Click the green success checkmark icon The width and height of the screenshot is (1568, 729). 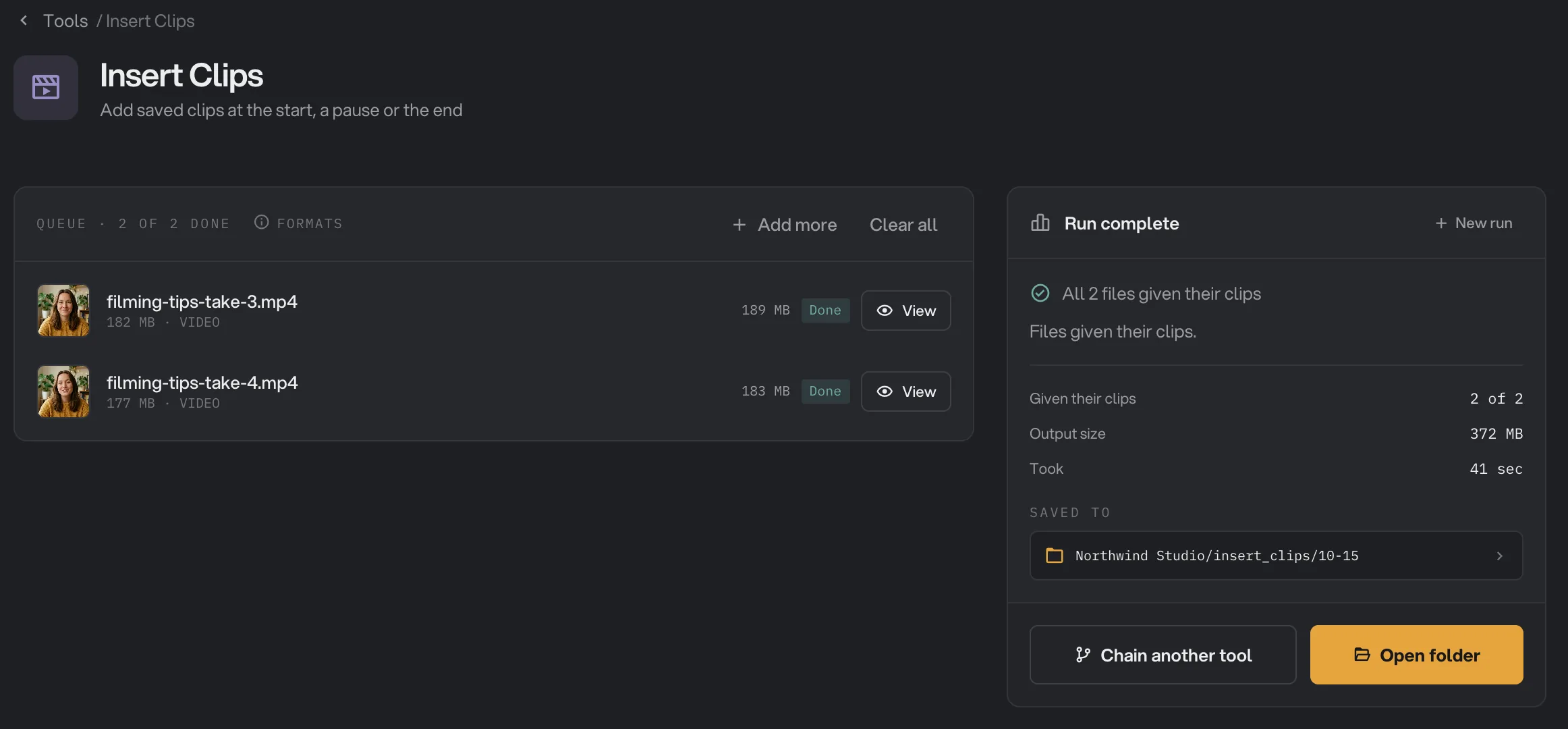(1040, 293)
